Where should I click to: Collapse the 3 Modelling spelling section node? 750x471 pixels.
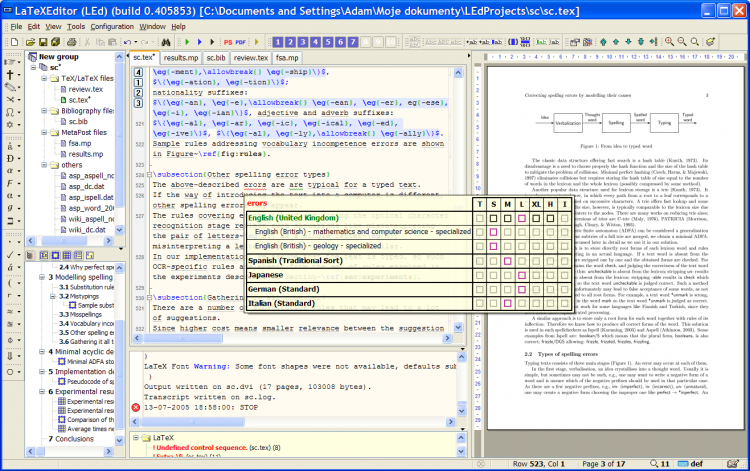pyautogui.click(x=42, y=275)
